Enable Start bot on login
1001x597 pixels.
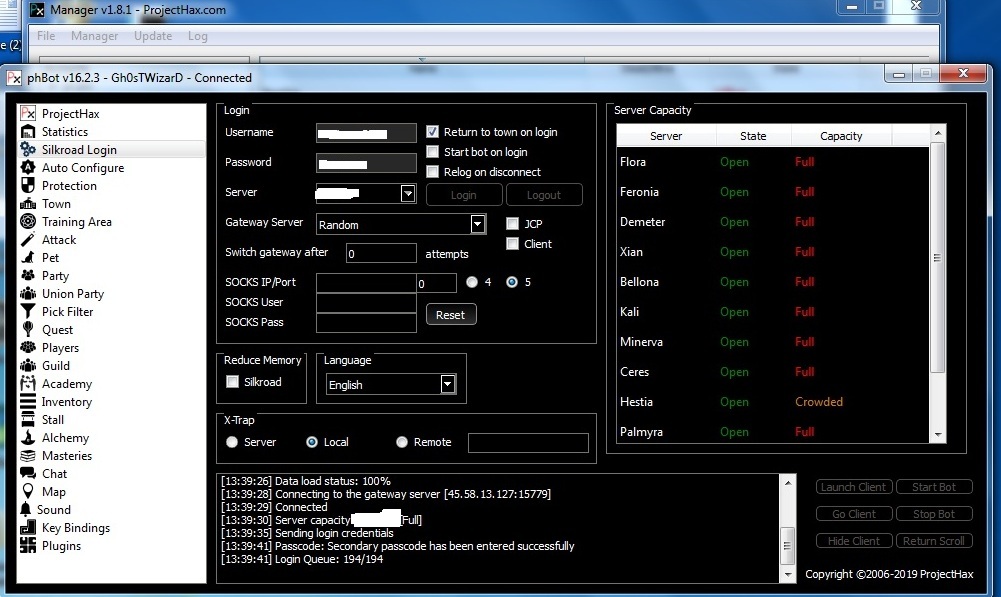pyautogui.click(x=432, y=152)
